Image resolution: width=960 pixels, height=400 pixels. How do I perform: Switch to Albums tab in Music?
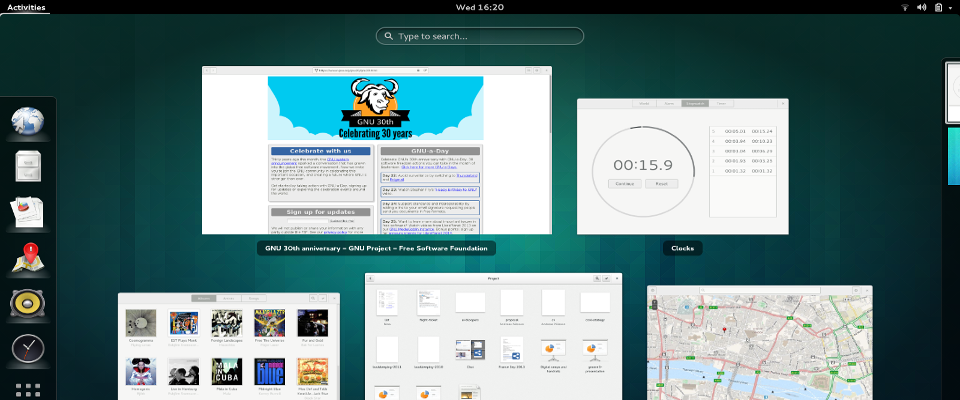204,298
